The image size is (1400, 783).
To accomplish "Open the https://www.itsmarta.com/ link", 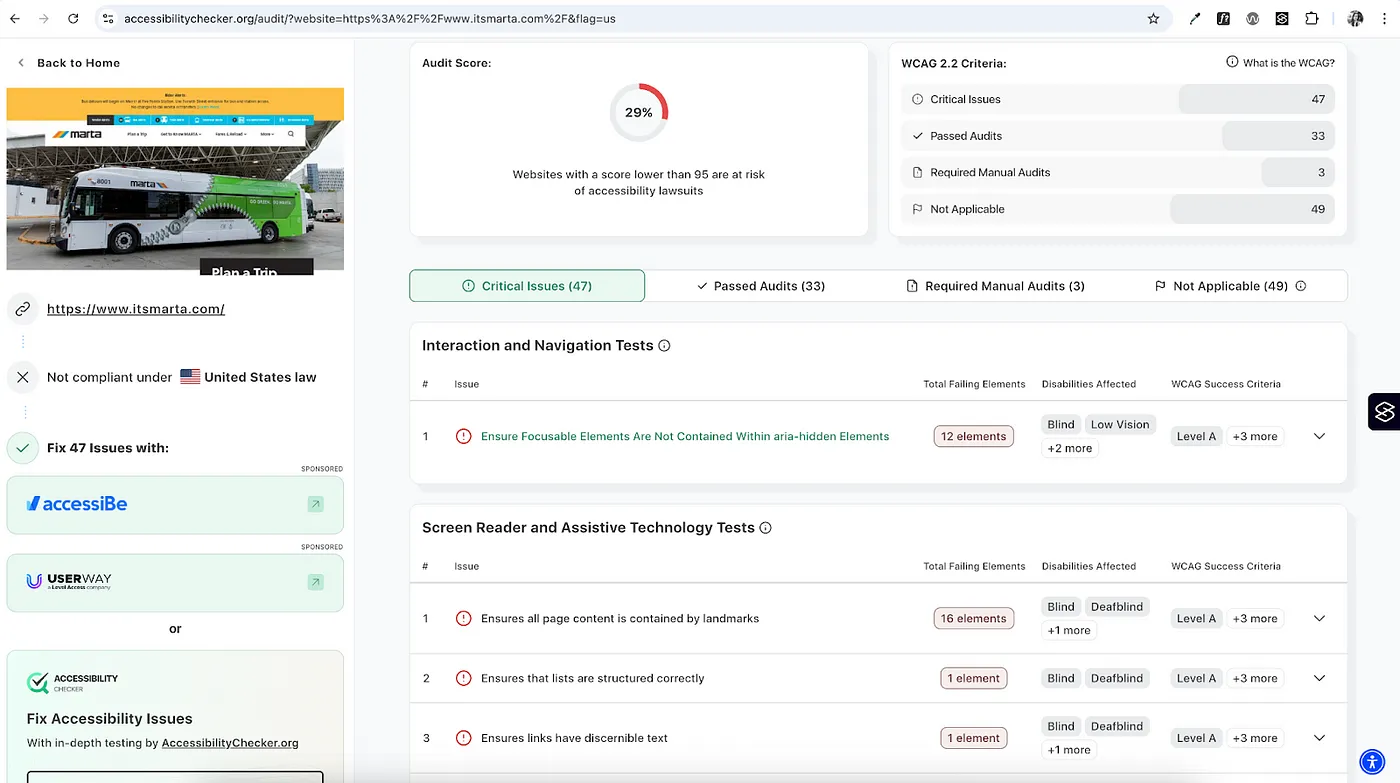I will point(136,309).
